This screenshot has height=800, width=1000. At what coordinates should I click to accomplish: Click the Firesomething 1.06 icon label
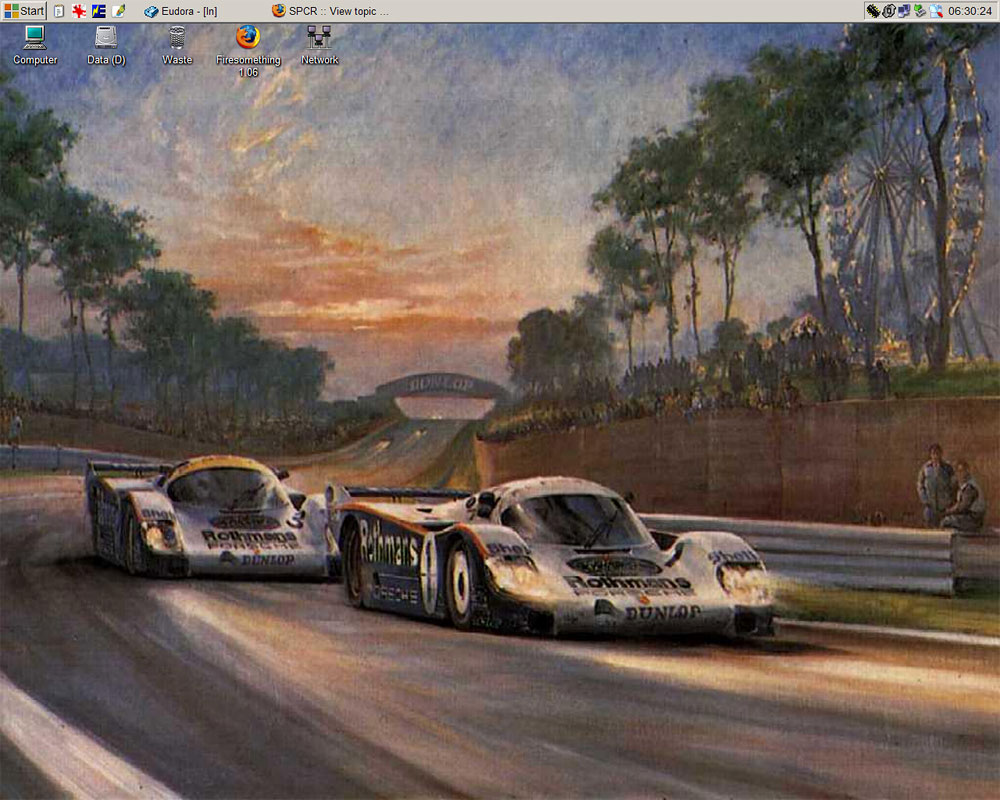(248, 66)
